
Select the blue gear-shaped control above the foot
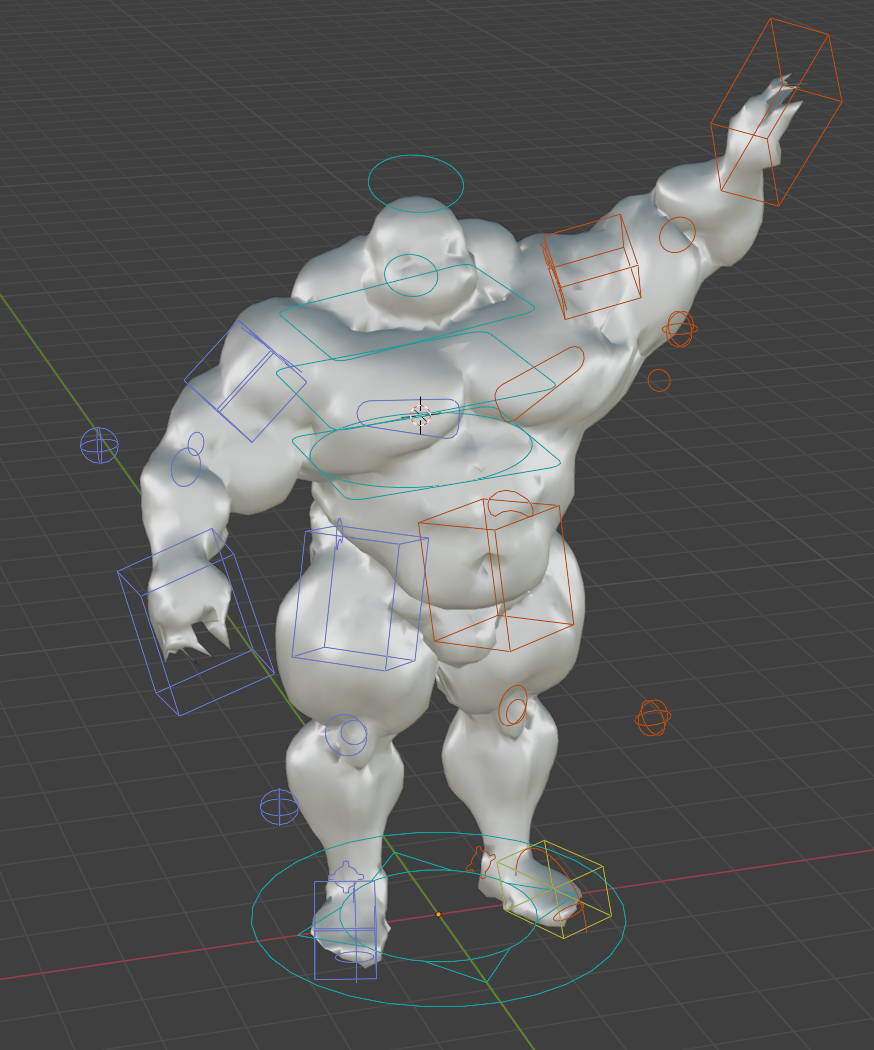coord(346,877)
